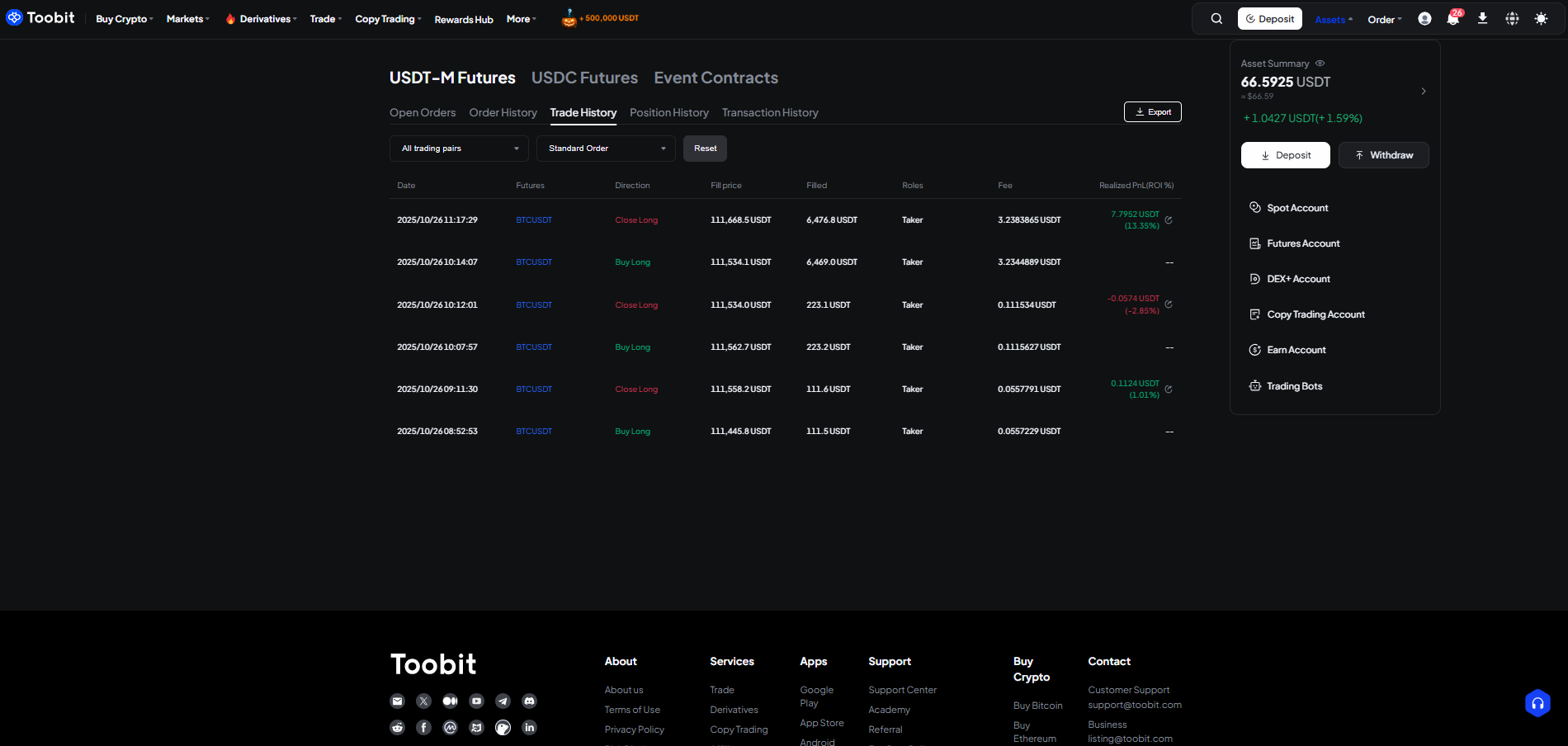Expand the All trading pairs dropdown
The height and width of the screenshot is (746, 1568).
click(x=459, y=149)
